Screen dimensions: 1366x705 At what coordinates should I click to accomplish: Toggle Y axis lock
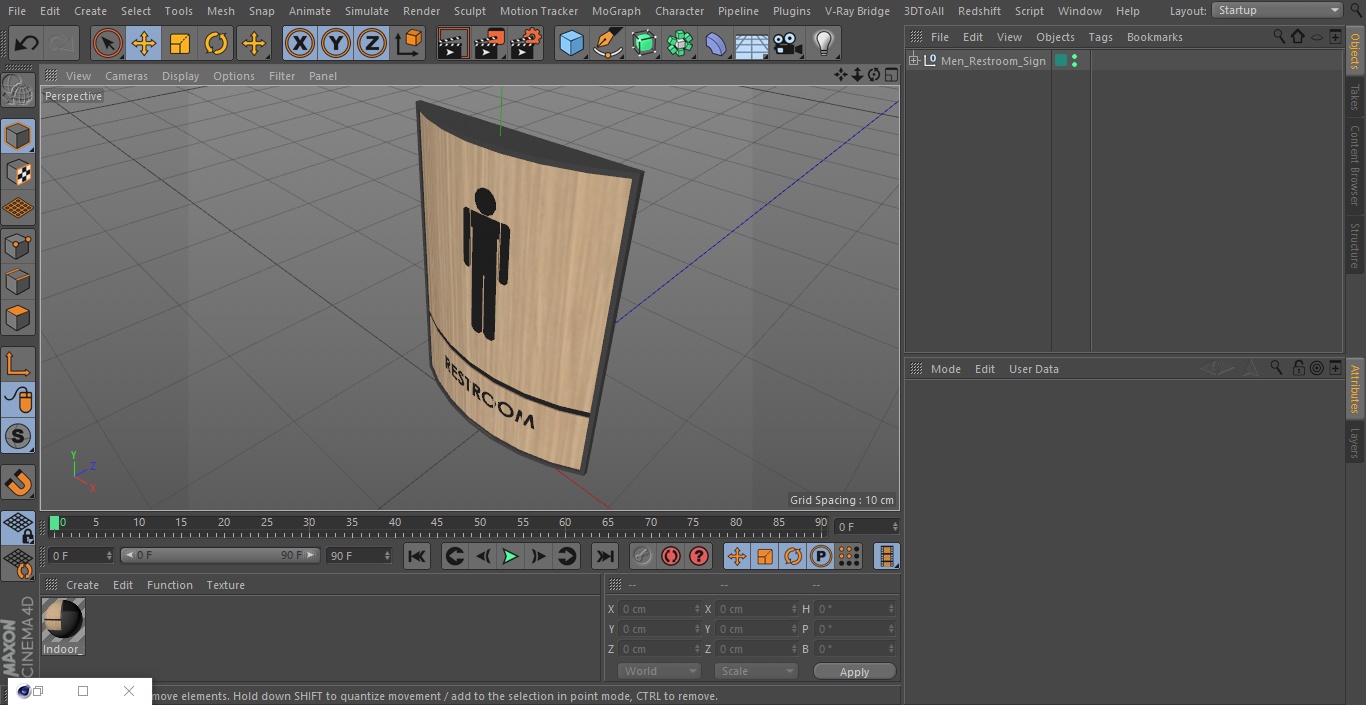click(336, 44)
